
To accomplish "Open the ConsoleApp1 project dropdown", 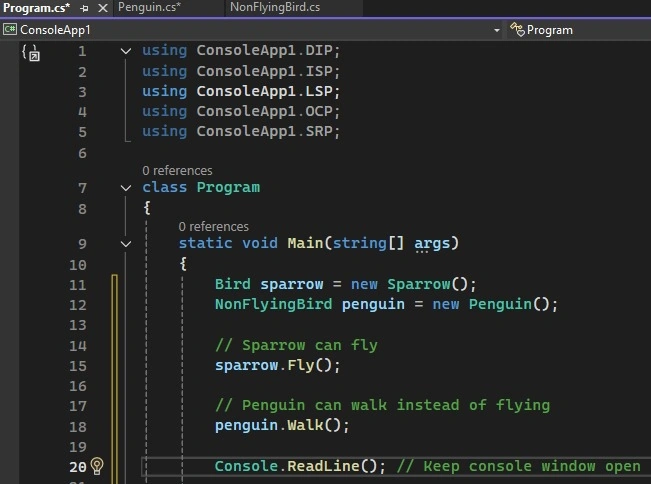I will [497, 30].
